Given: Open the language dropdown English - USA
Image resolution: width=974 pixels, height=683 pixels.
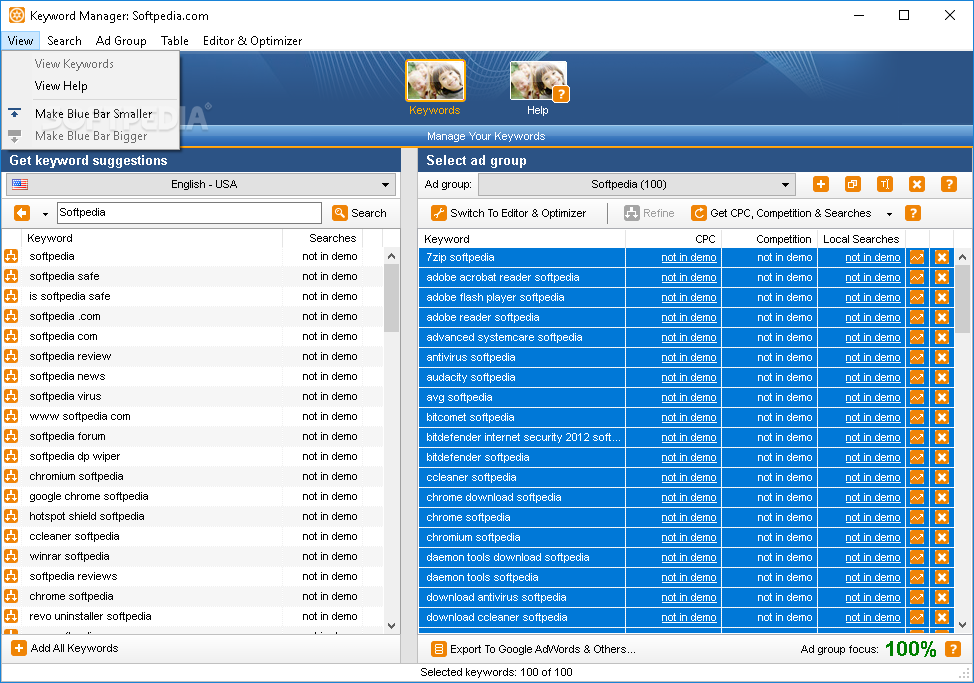Looking at the screenshot, I should pos(201,184).
